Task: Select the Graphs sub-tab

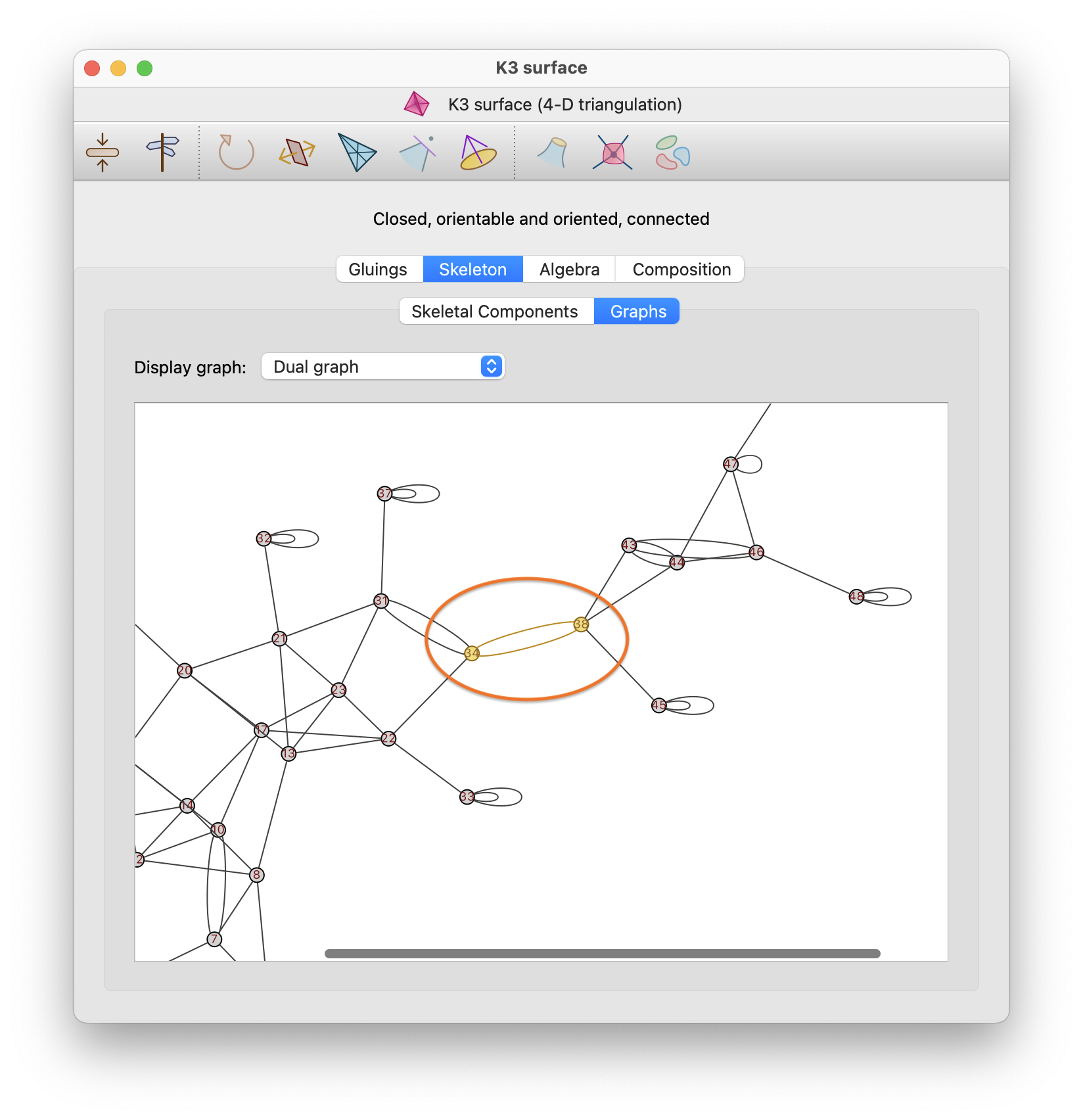Action: click(x=637, y=312)
